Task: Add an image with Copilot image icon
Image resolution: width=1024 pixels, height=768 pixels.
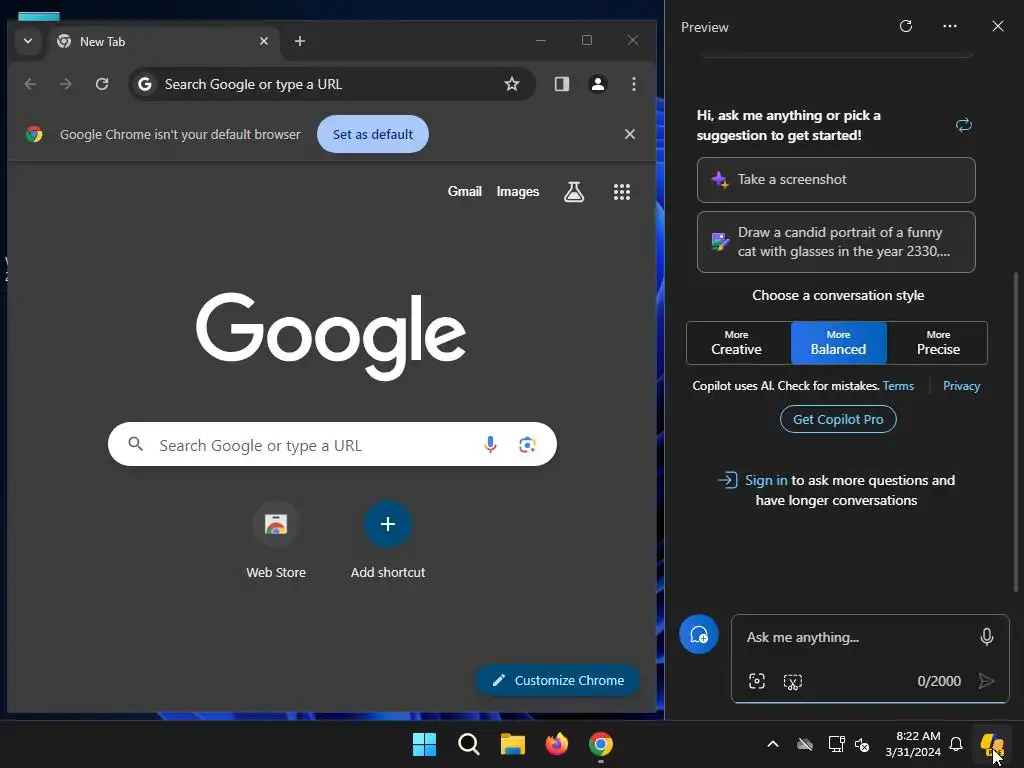Action: click(757, 681)
